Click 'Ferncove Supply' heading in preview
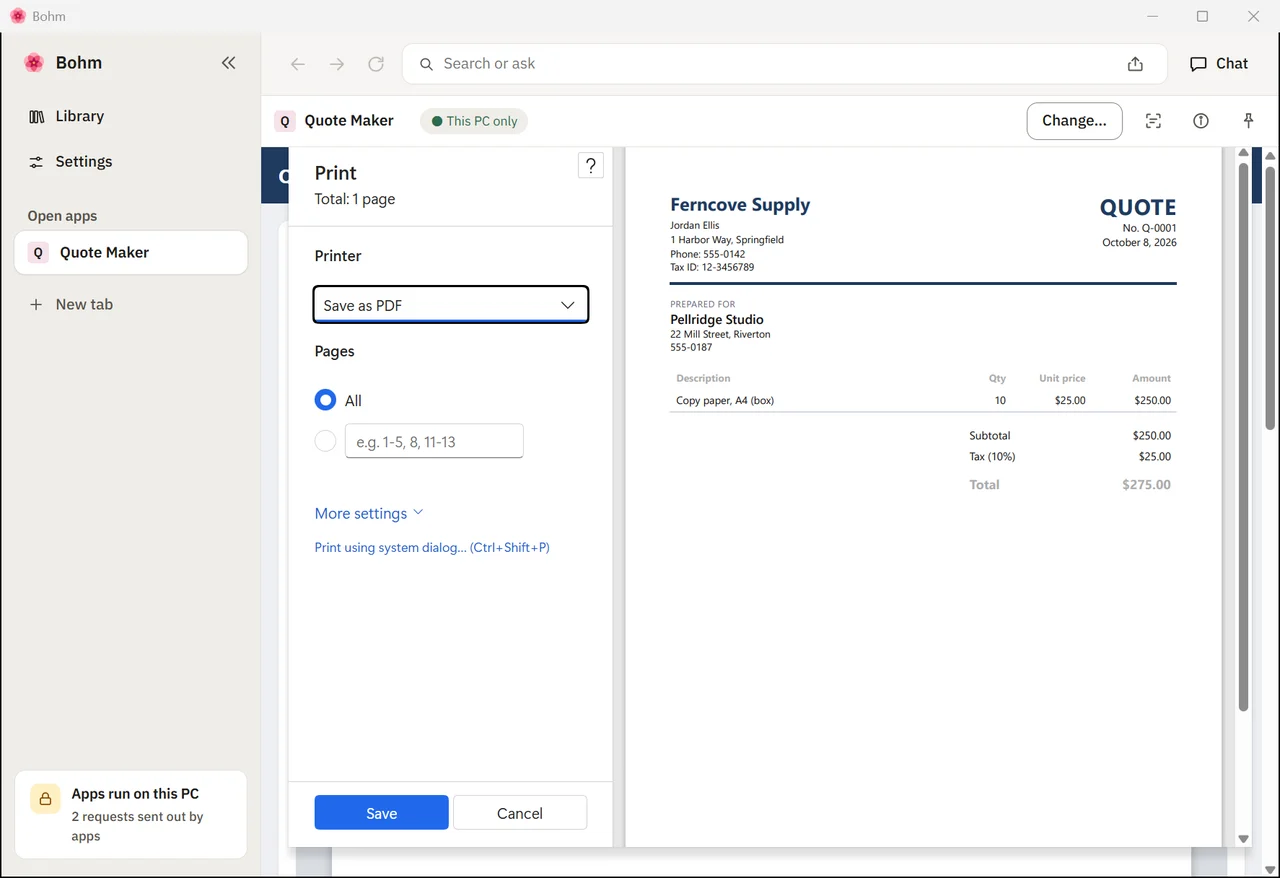Viewport: 1280px width, 878px height. pyautogui.click(x=740, y=205)
